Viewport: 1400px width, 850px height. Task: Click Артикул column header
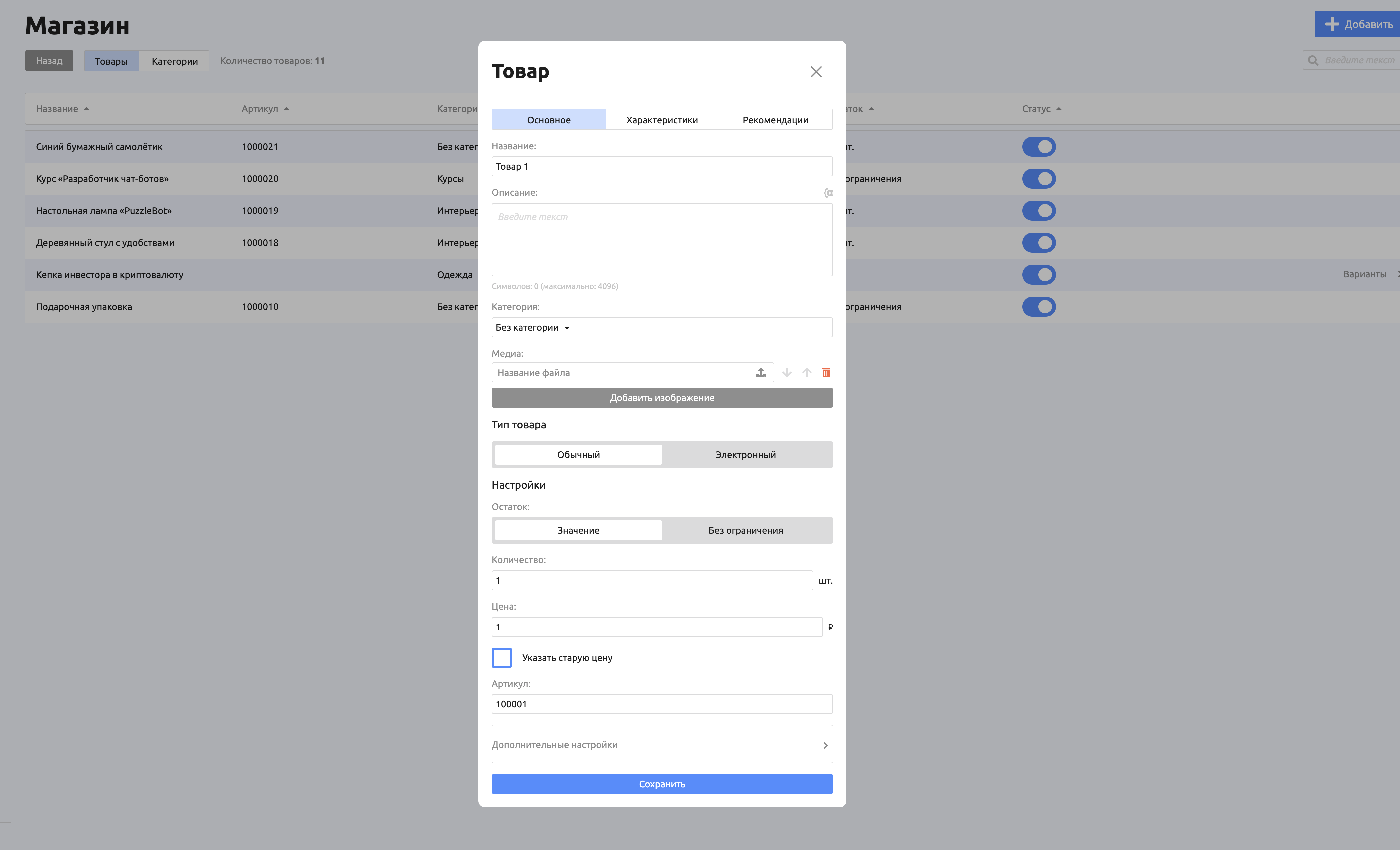point(260,109)
